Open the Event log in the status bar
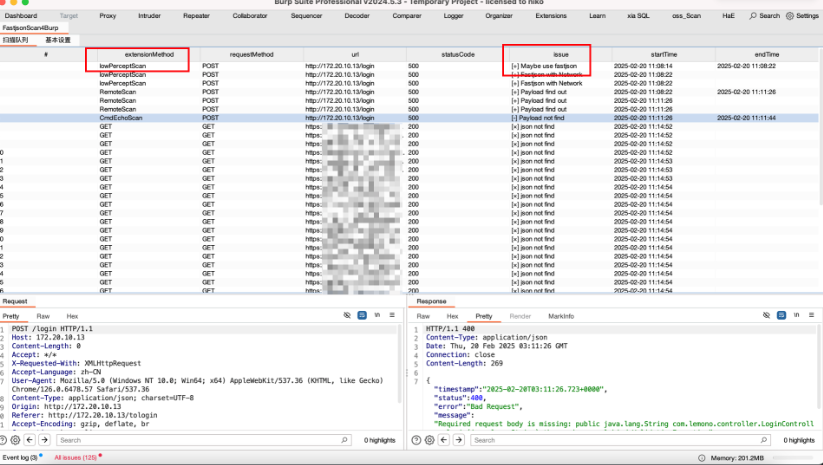Image resolution: width=823 pixels, height=465 pixels. [20, 458]
